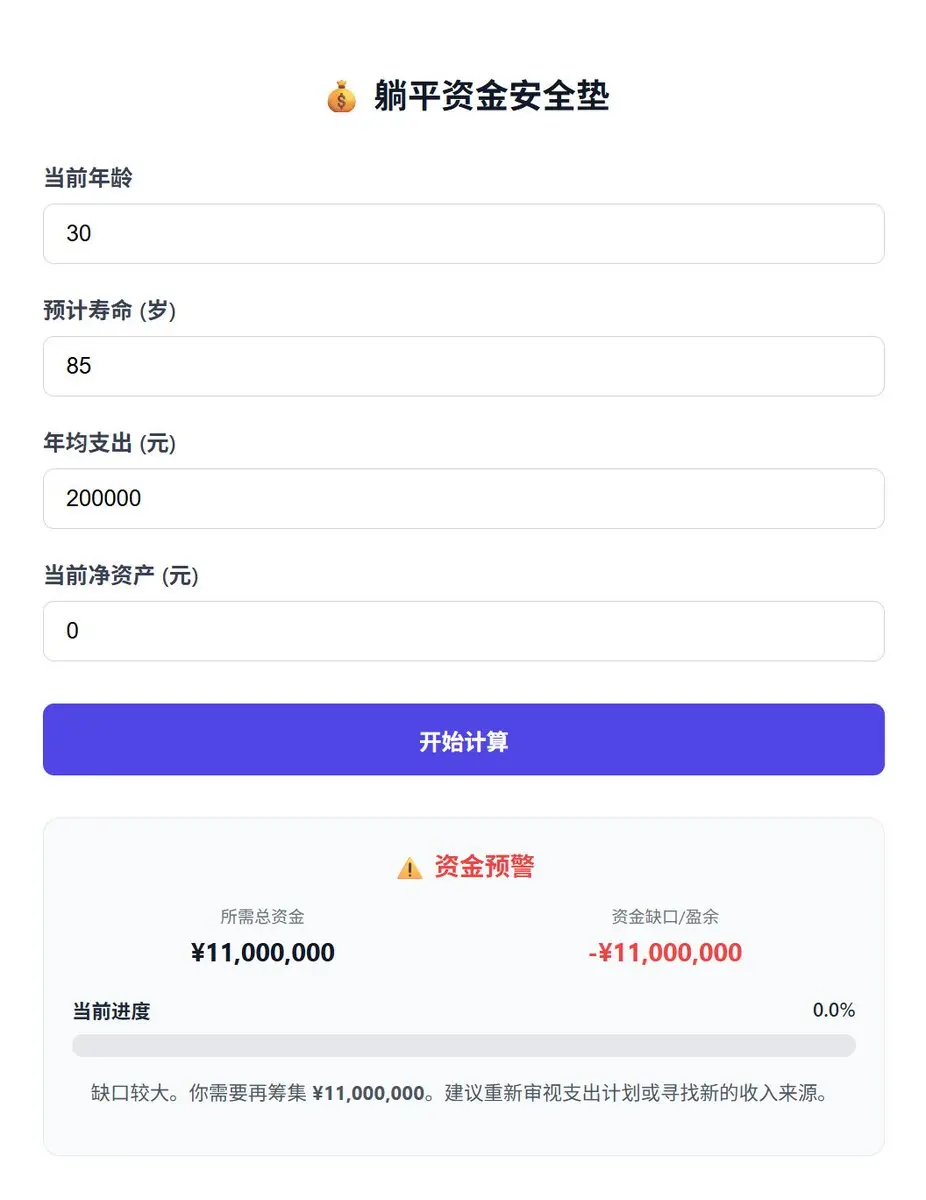Click the warning triangle icon
926x1200 pixels.
pos(409,868)
